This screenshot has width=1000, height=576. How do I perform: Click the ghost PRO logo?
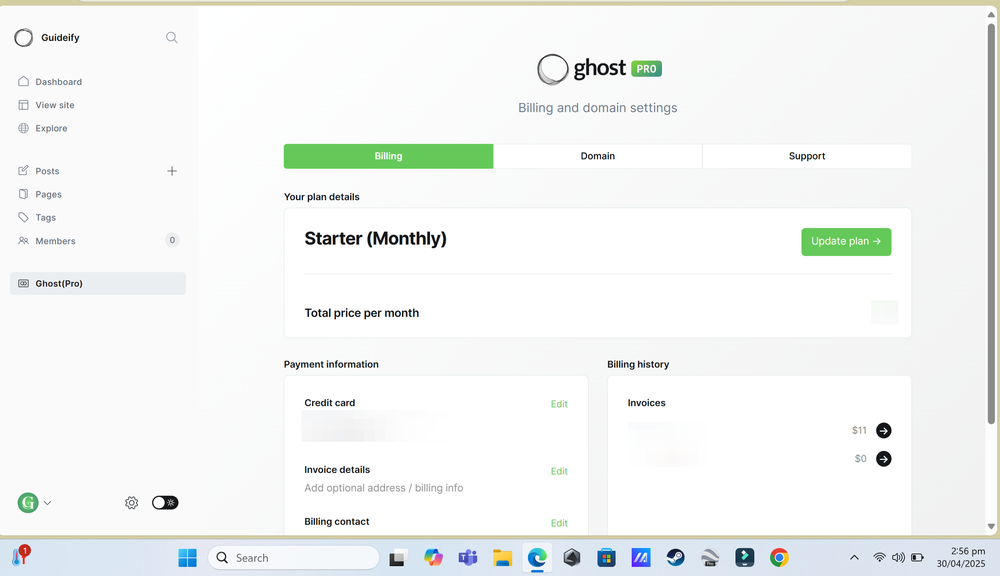pyautogui.click(x=599, y=69)
